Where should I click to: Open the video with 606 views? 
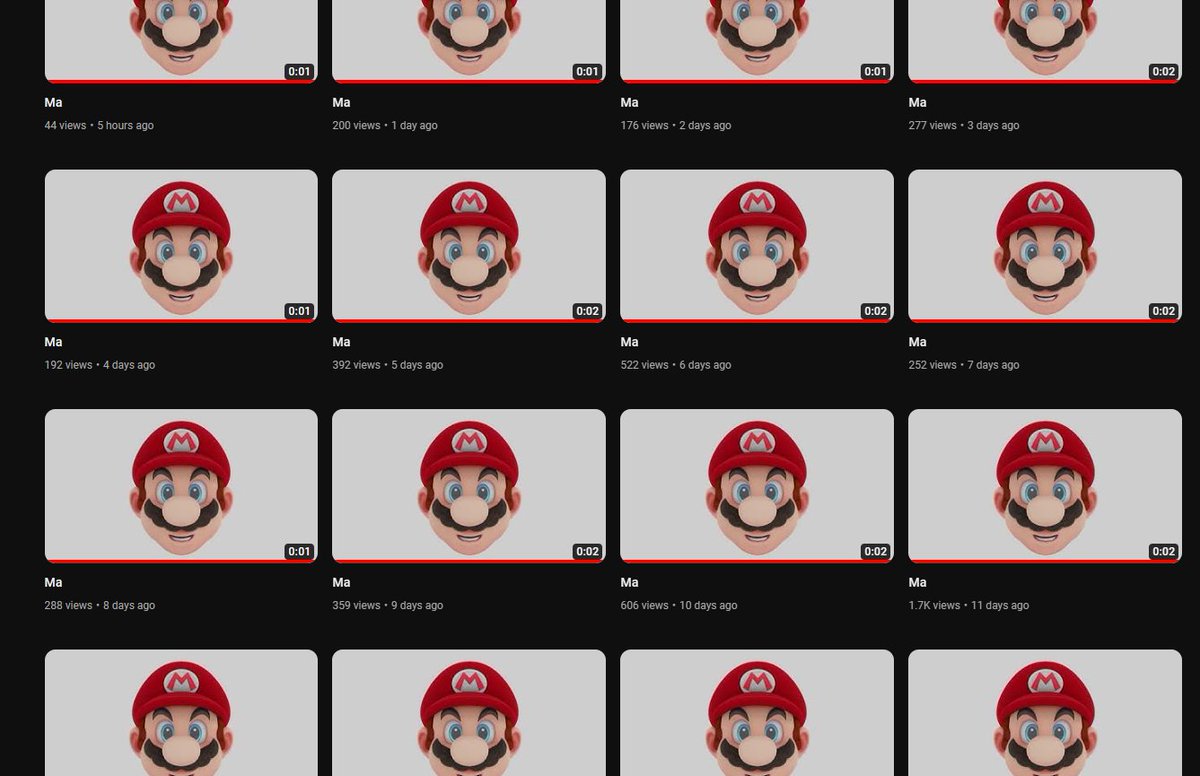click(756, 485)
